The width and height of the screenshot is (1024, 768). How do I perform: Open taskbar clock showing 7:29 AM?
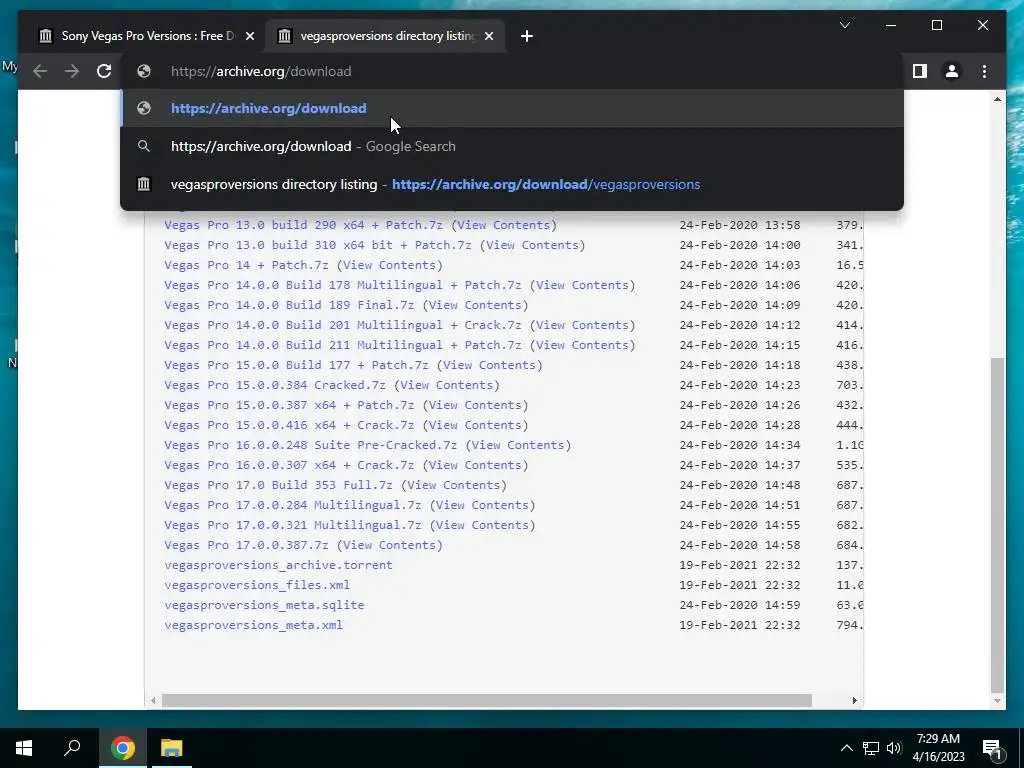(x=938, y=748)
